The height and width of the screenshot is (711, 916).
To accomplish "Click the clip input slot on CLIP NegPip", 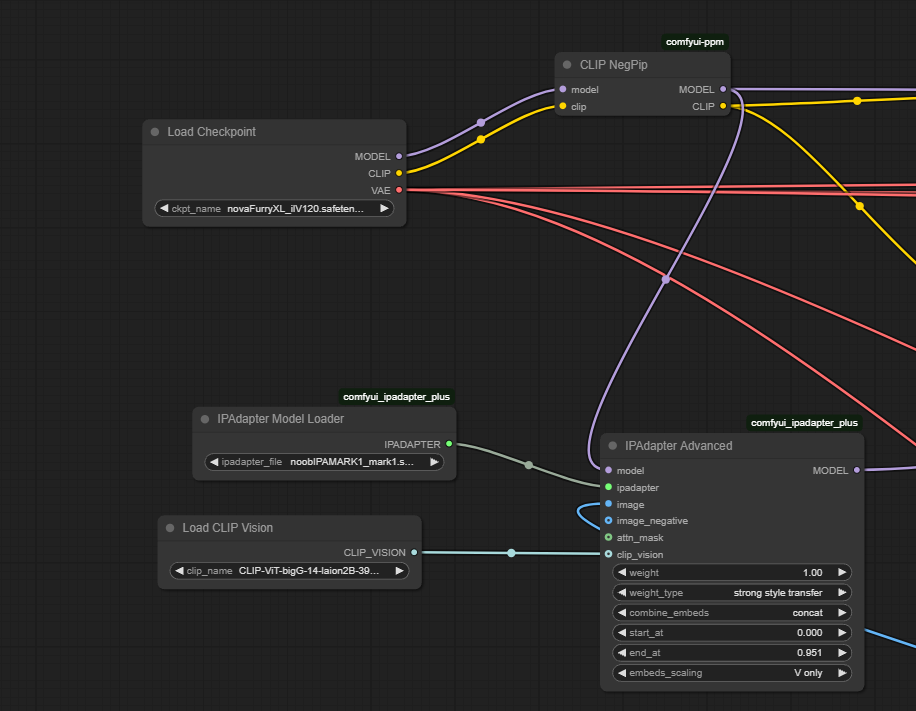I will (x=563, y=106).
